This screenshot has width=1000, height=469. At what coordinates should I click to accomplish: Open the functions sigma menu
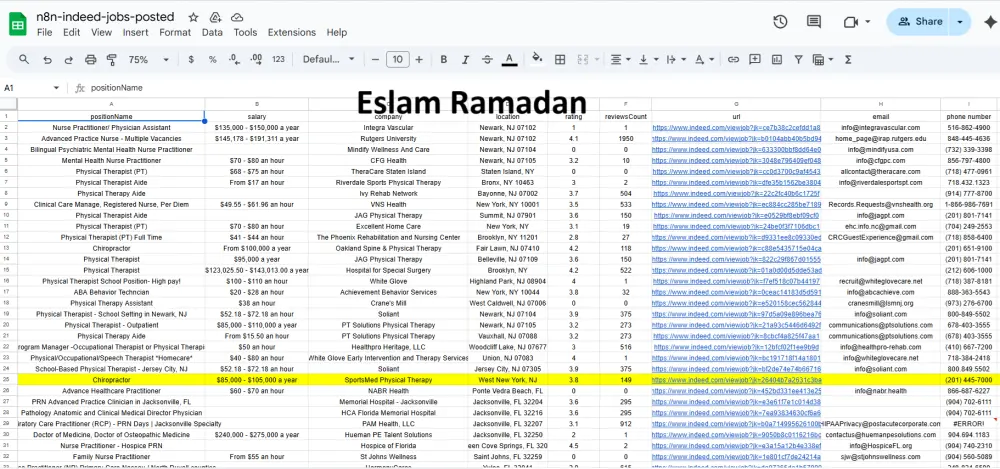pos(848,59)
